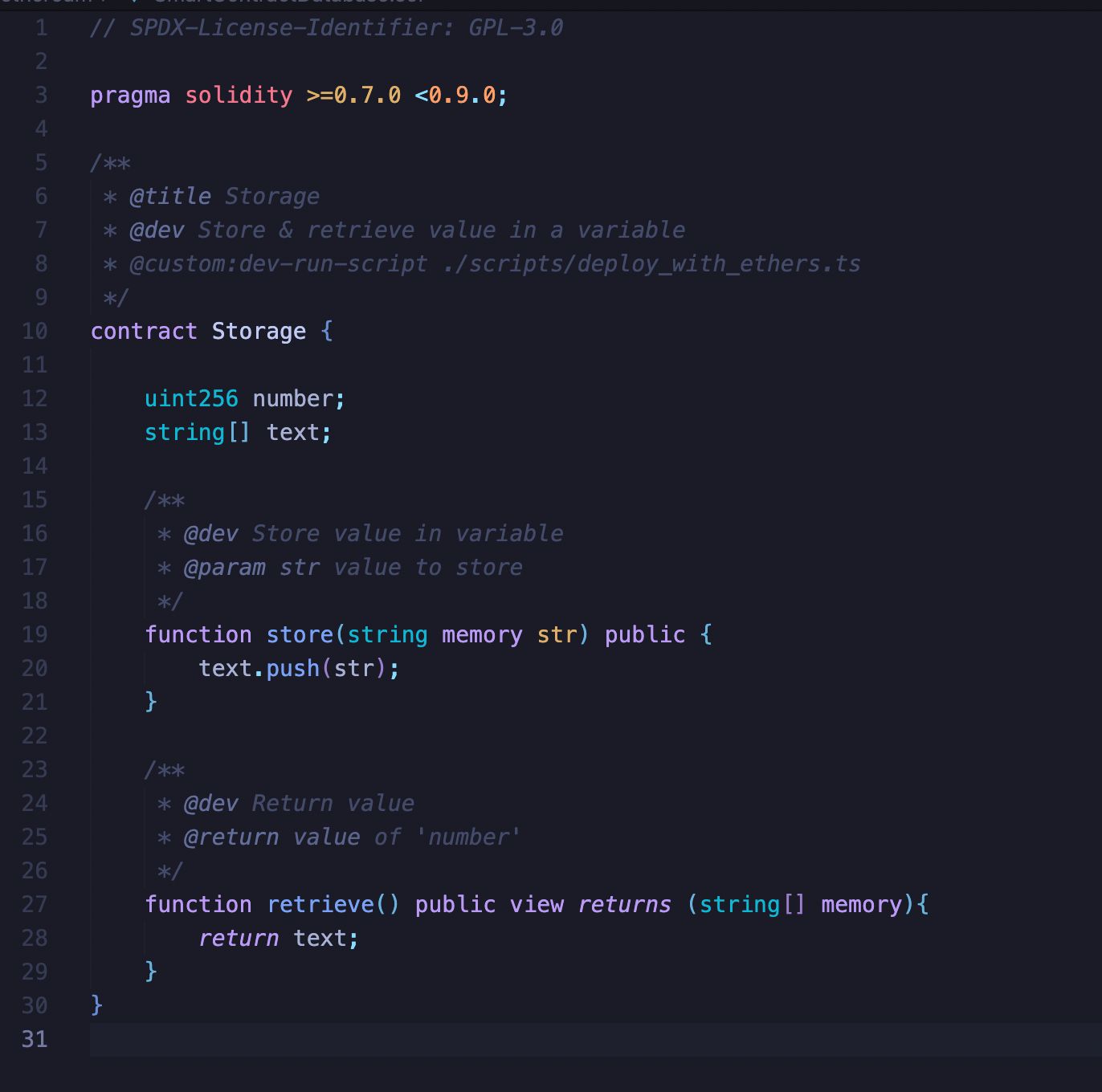The width and height of the screenshot is (1102, 1092).
Task: Click the 'text' identifier on line 28
Action: tap(320, 939)
